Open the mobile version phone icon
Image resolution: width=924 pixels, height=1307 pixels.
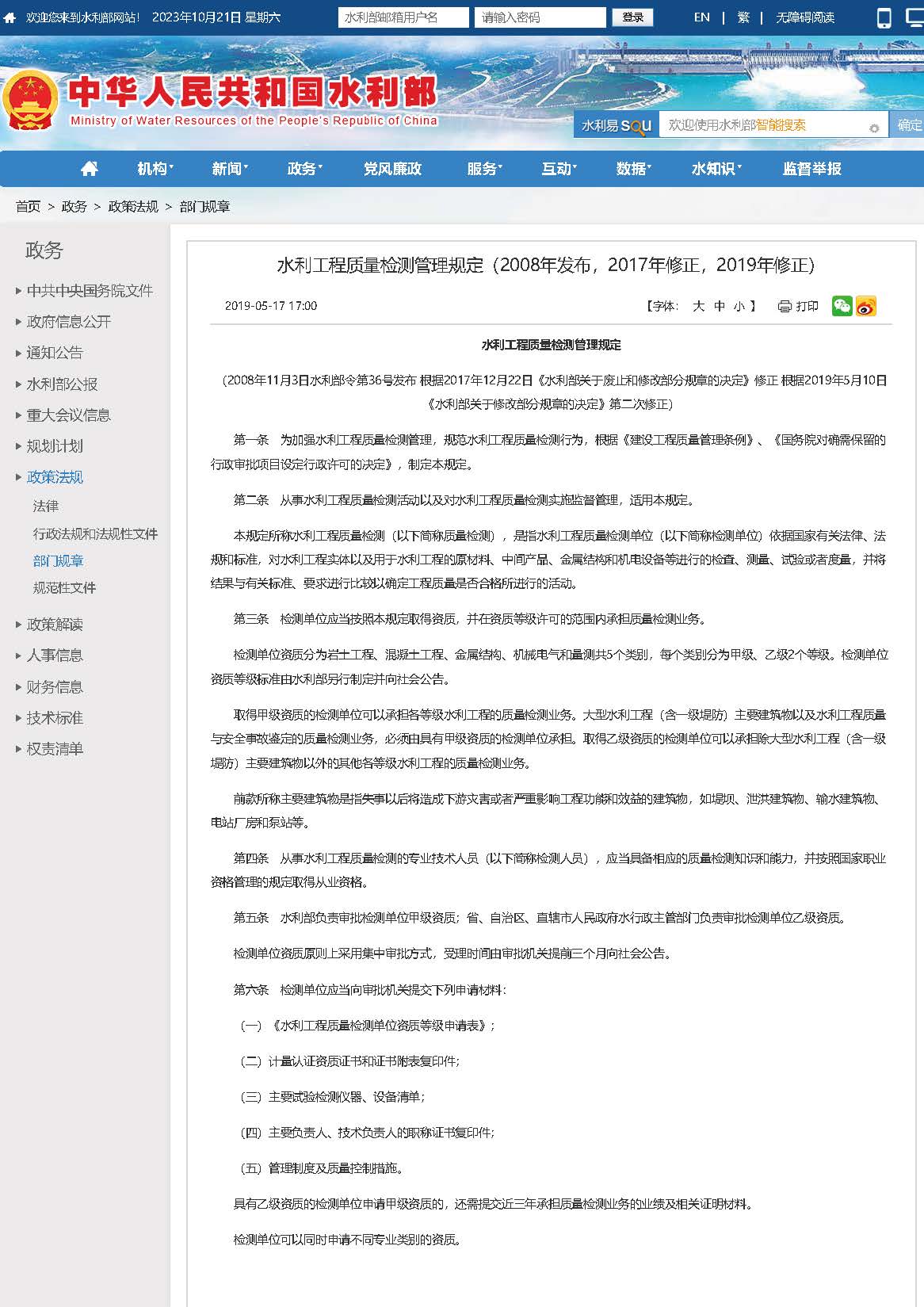(x=884, y=17)
